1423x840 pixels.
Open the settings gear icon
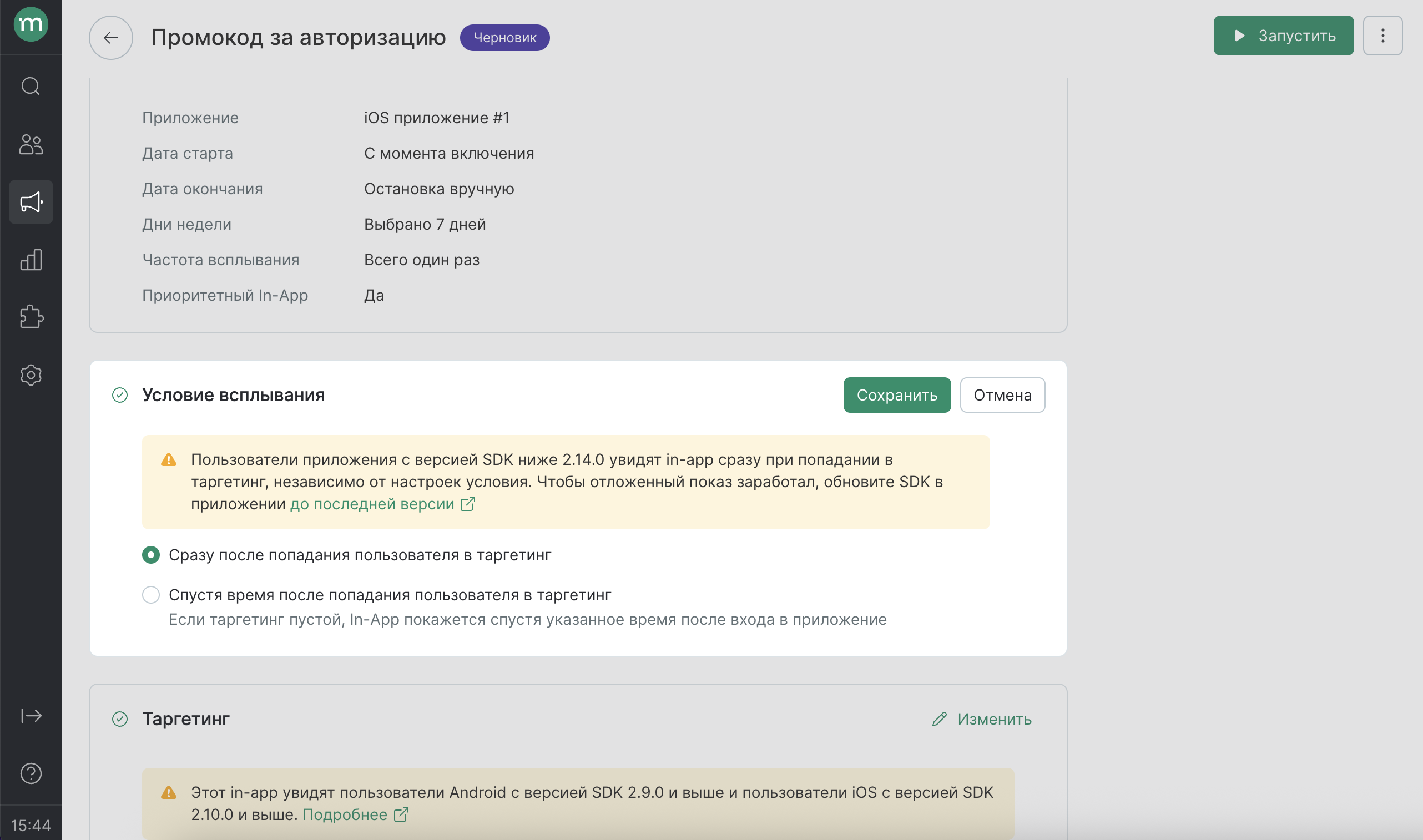click(31, 375)
